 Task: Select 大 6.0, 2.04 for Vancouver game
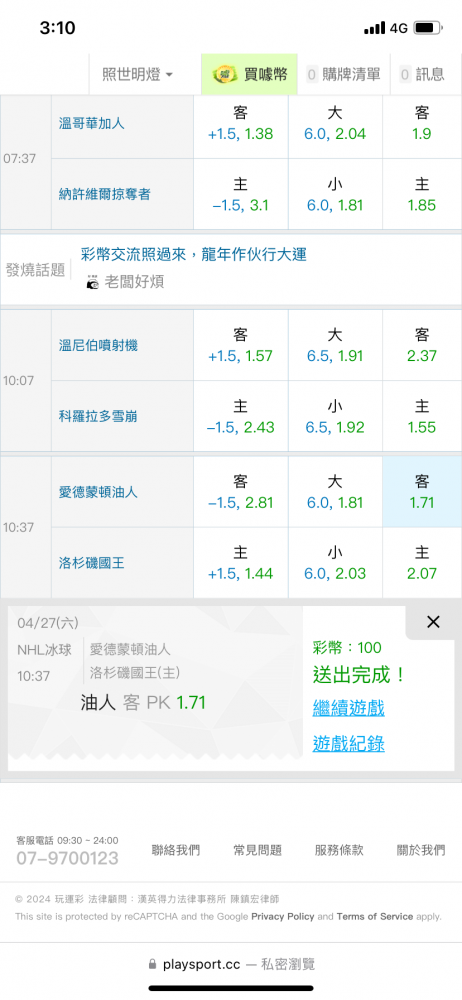point(335,124)
